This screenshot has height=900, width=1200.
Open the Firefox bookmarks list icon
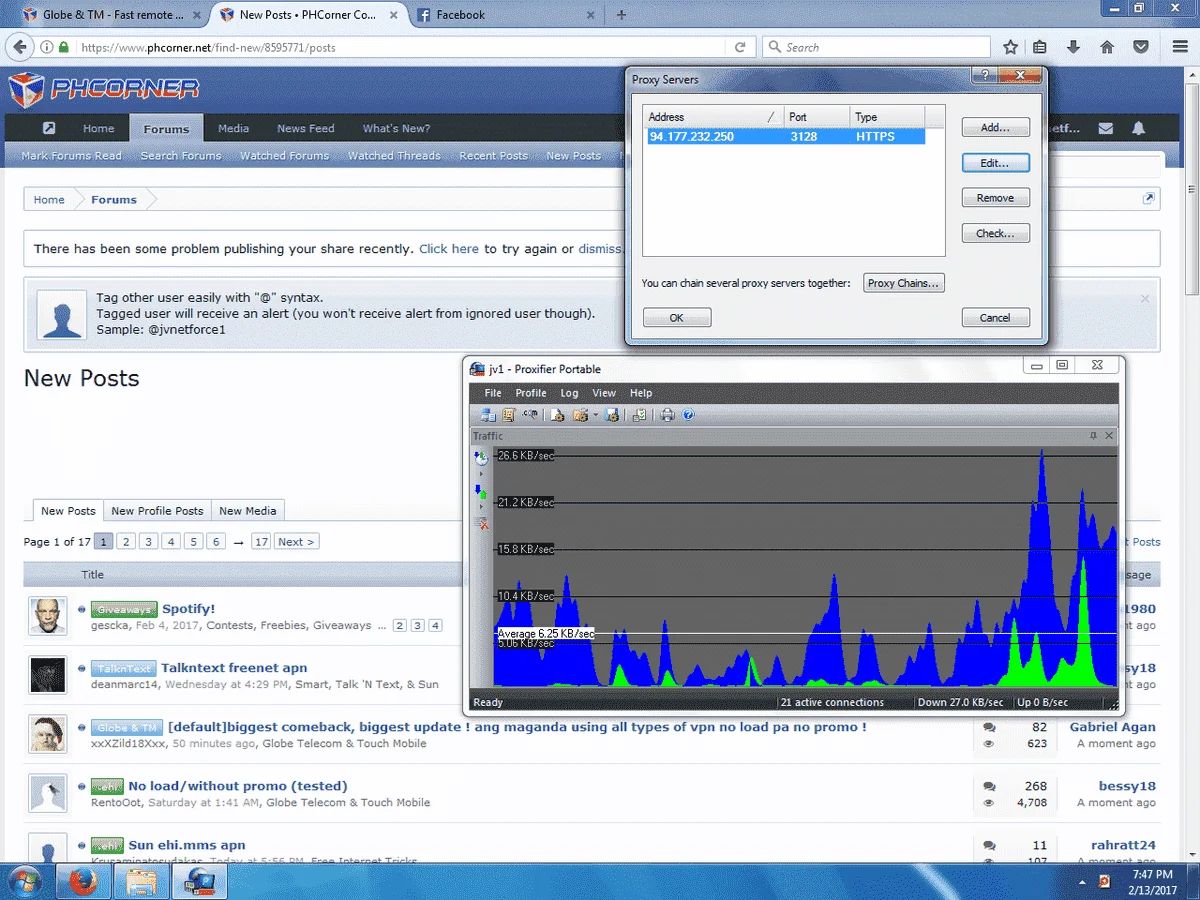pos(1040,47)
